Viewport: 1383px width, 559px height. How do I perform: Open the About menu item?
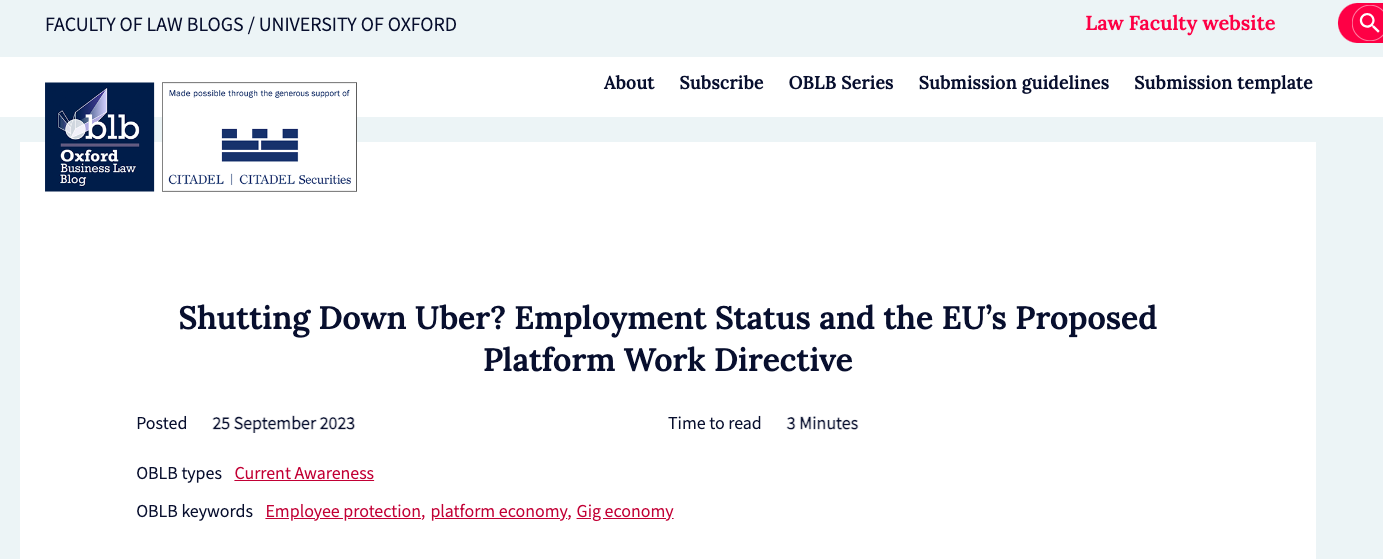tap(629, 83)
